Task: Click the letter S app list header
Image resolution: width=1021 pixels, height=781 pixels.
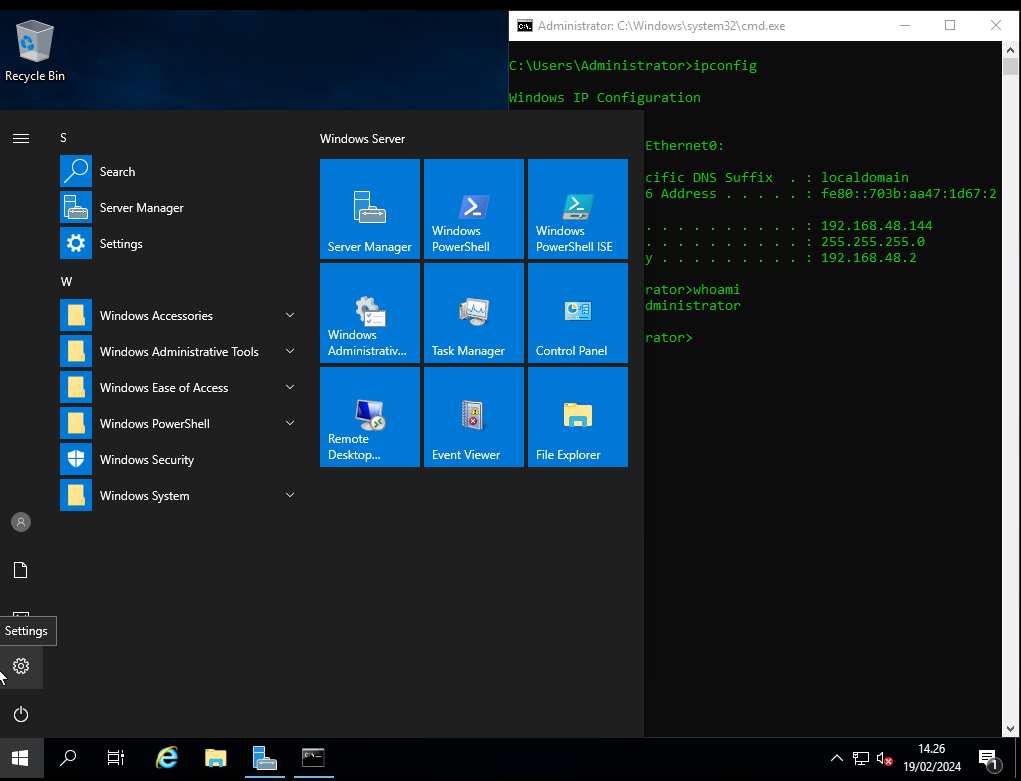Action: [x=63, y=138]
